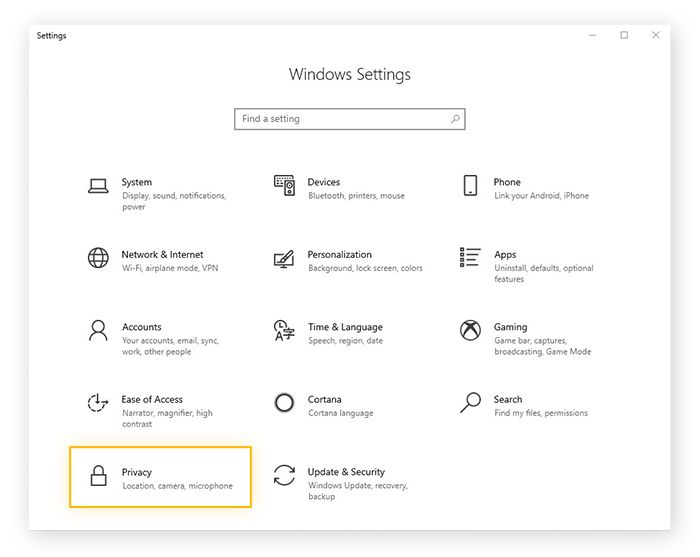Image resolution: width=700 pixels, height=557 pixels.
Task: Select the Accounts person icon
Action: click(x=98, y=330)
